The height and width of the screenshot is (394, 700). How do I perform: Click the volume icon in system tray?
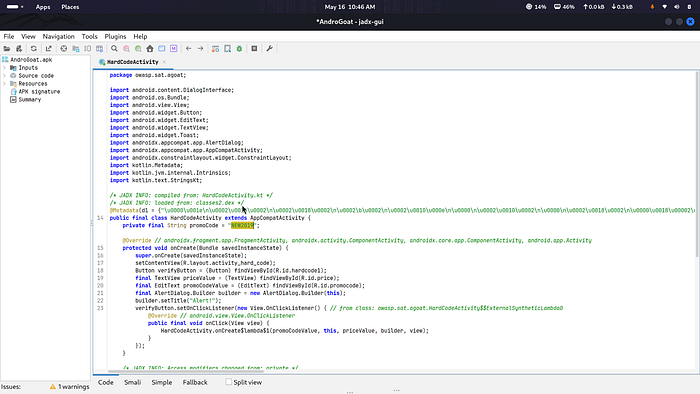pyautogui.click(x=677, y=7)
